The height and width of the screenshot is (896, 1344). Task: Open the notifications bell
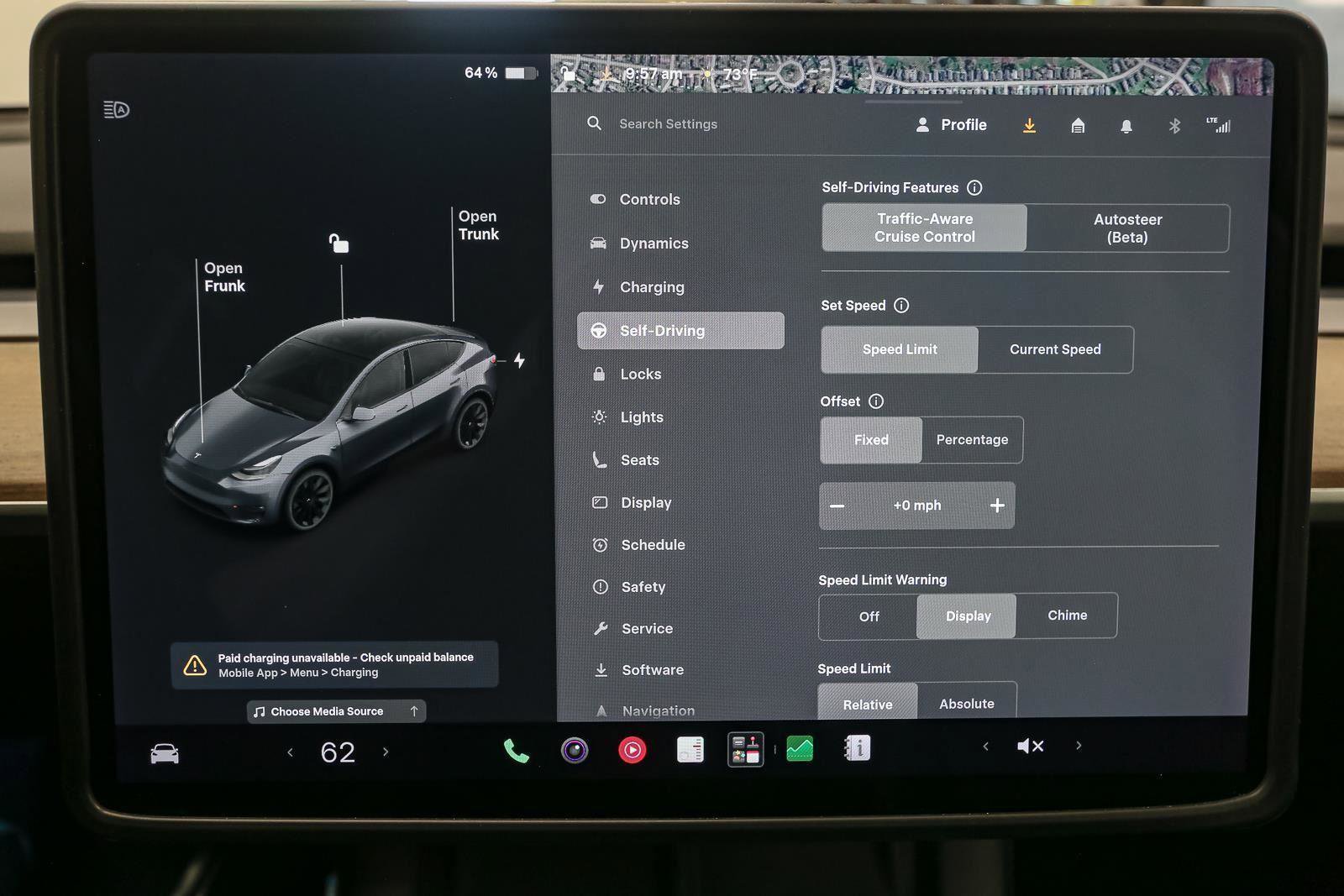[x=1126, y=126]
